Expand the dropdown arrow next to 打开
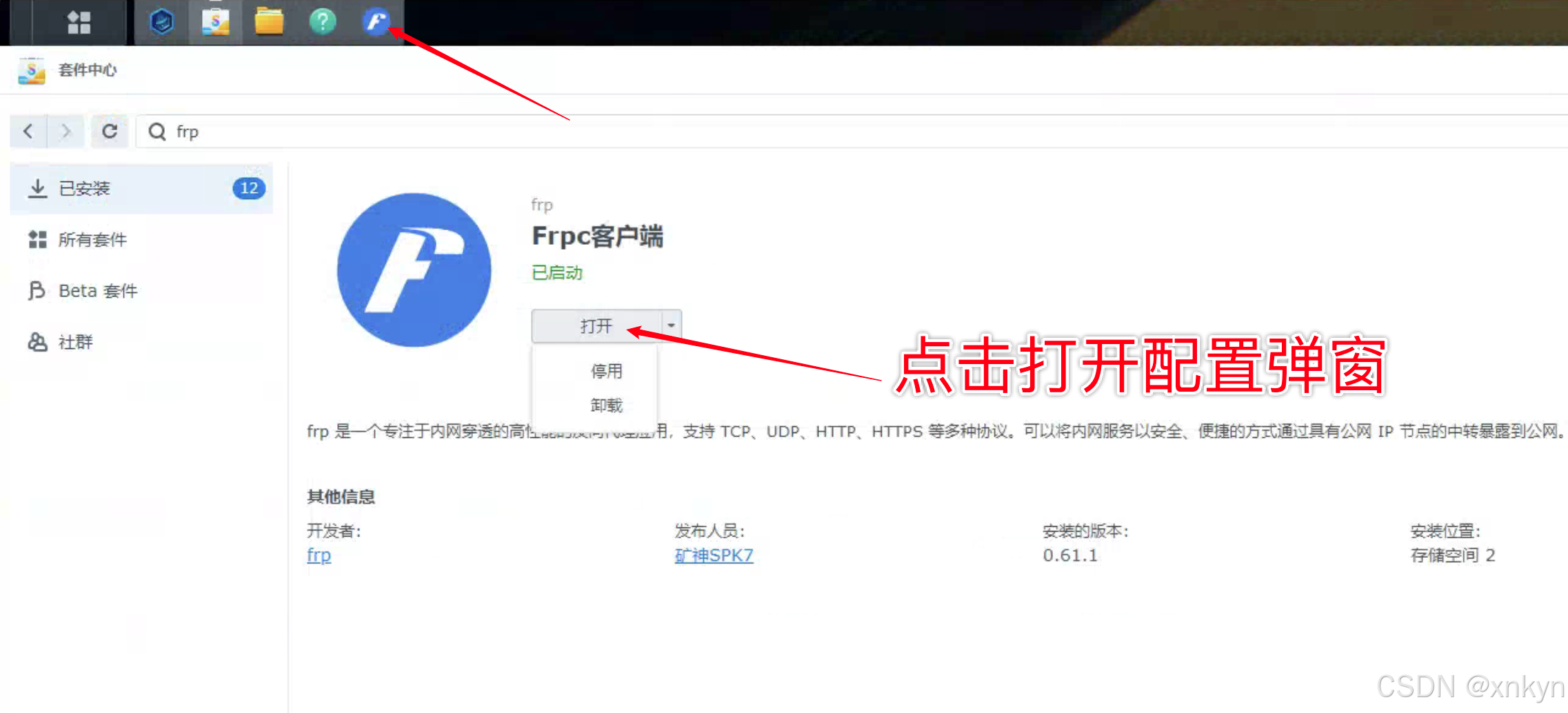Screen dimensions: 1568x713 coord(670,325)
